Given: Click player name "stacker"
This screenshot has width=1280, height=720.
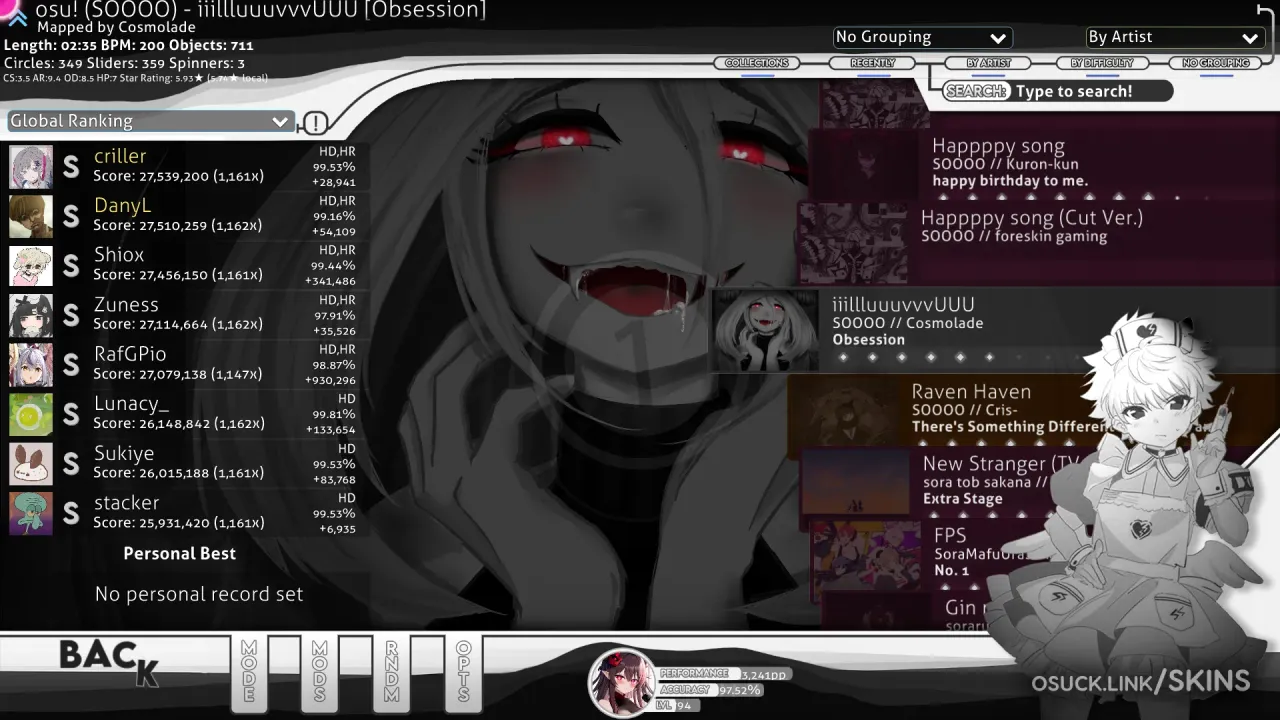Looking at the screenshot, I should pyautogui.click(x=127, y=503).
